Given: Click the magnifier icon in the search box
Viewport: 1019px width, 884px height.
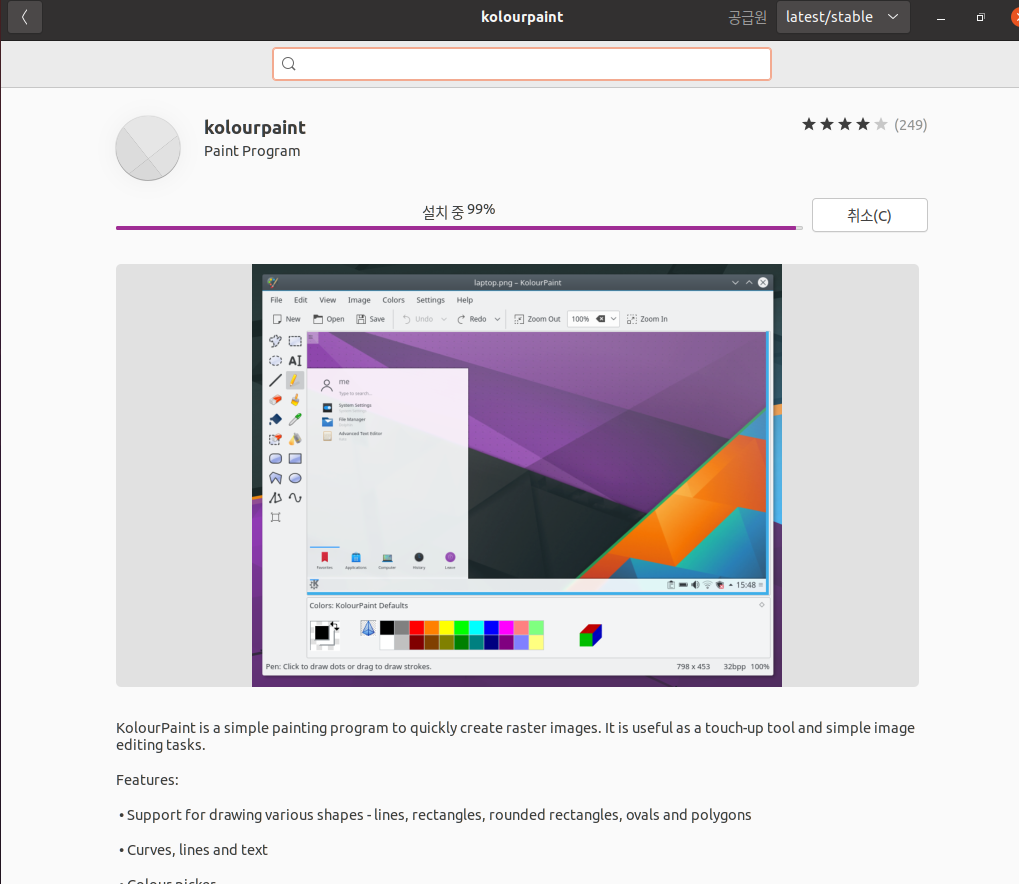Looking at the screenshot, I should [x=289, y=64].
